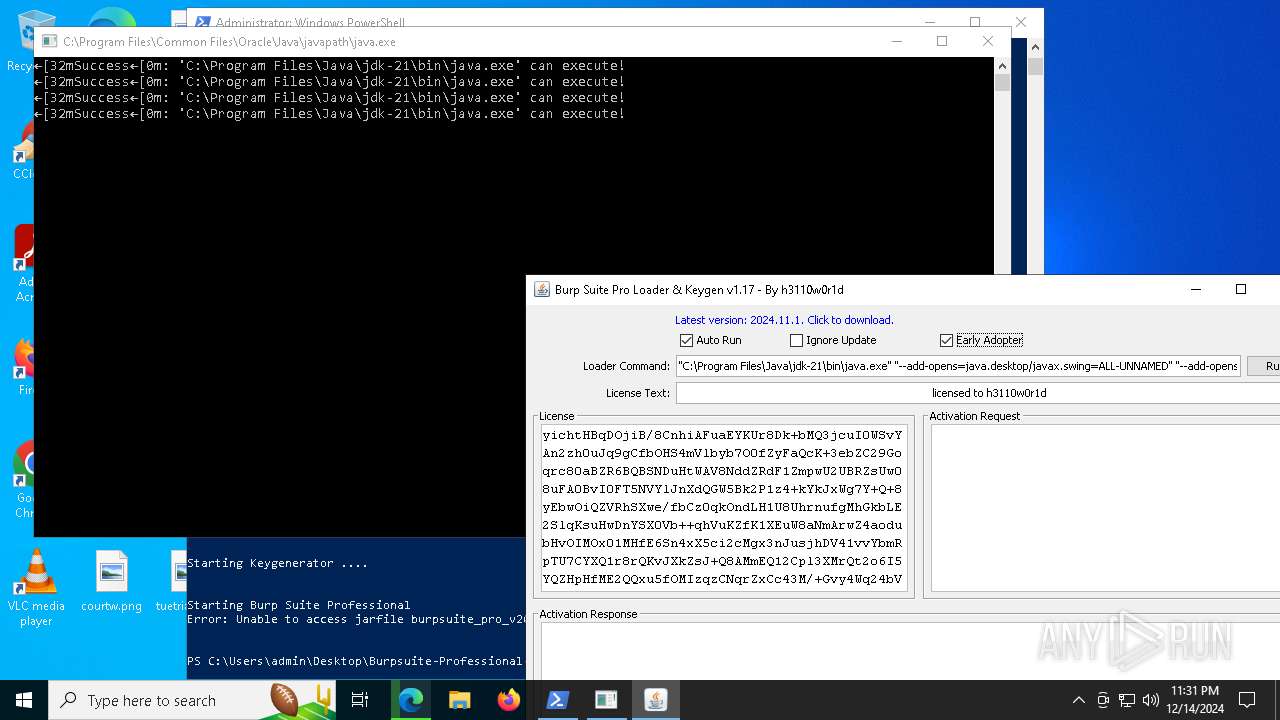Viewport: 1280px width, 720px height.
Task: Click the PowerShell window title bar icon
Action: click(x=202, y=21)
